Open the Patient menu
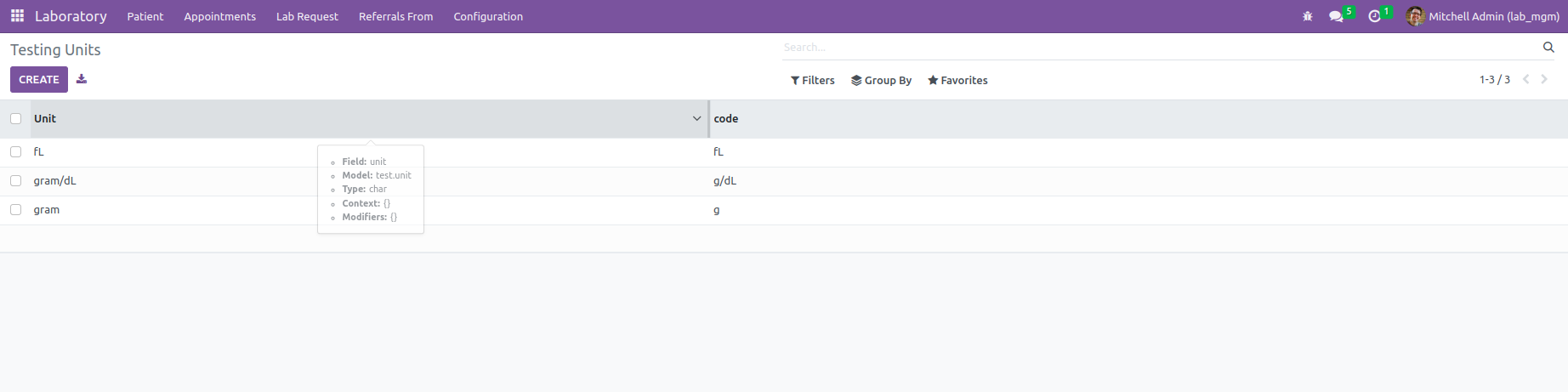The height and width of the screenshot is (392, 1568). [x=145, y=16]
